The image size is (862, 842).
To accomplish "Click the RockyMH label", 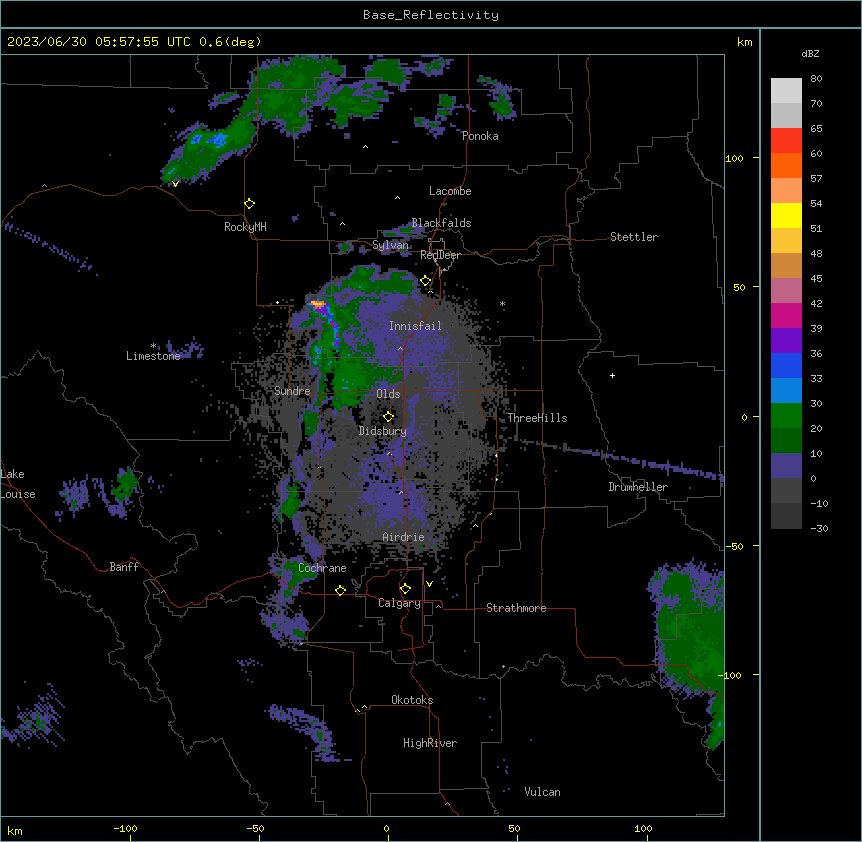I will pos(245,227).
